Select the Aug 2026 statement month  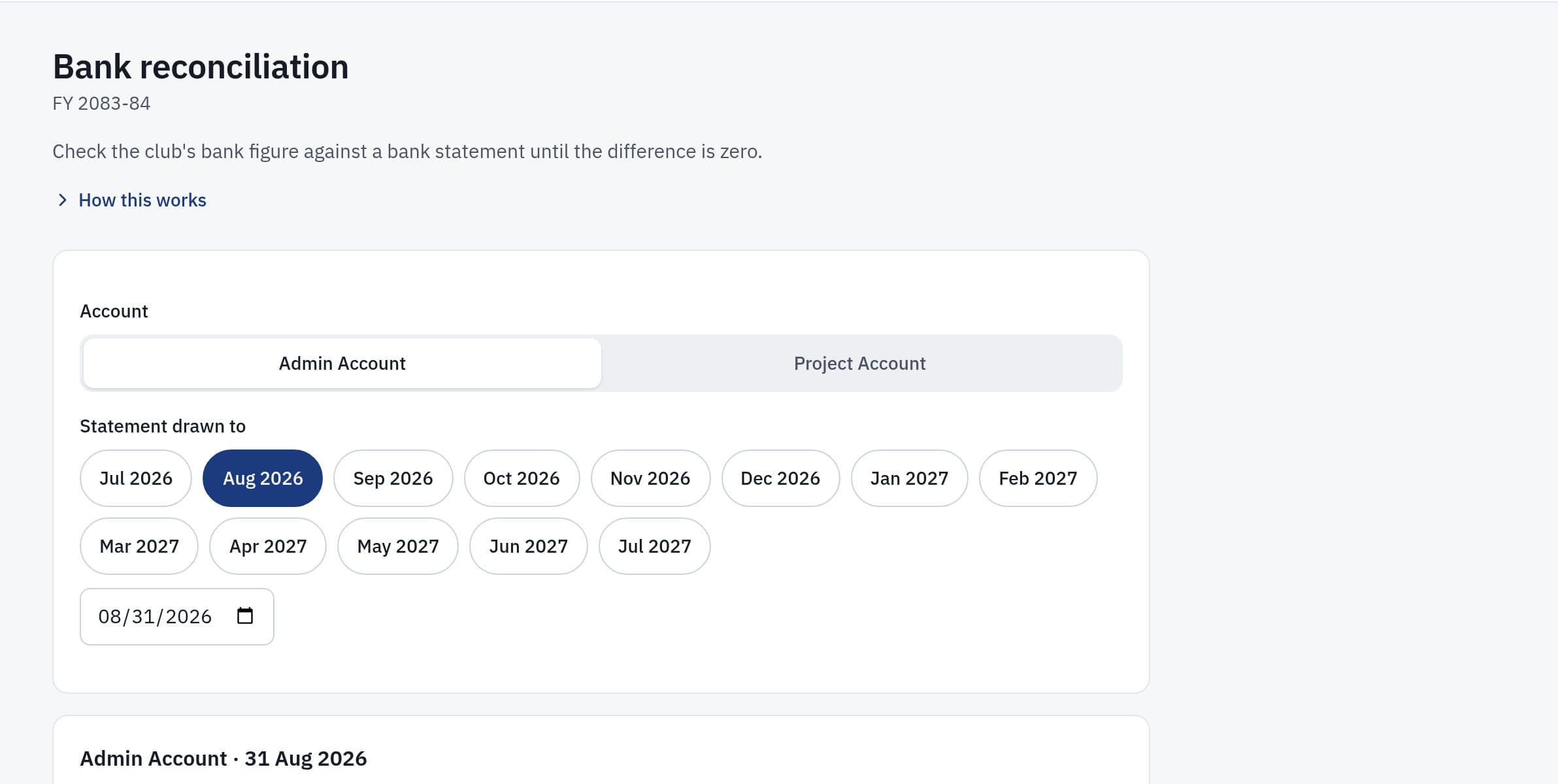pyautogui.click(x=263, y=478)
